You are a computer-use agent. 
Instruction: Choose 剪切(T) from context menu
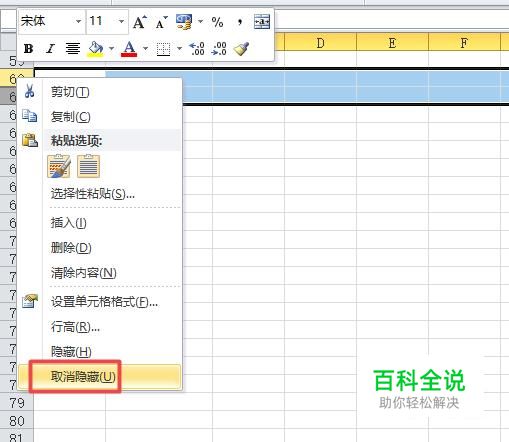100,92
